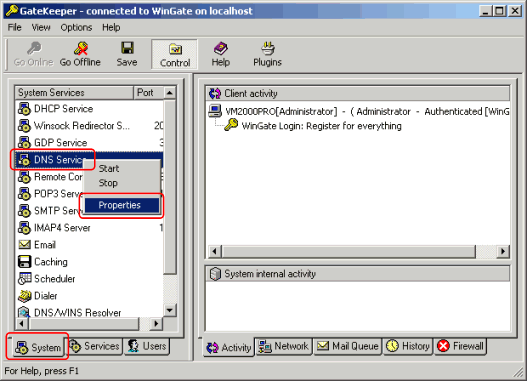Click the 'DHCP Service' label
Viewport: 527px width, 381px height.
64,109
